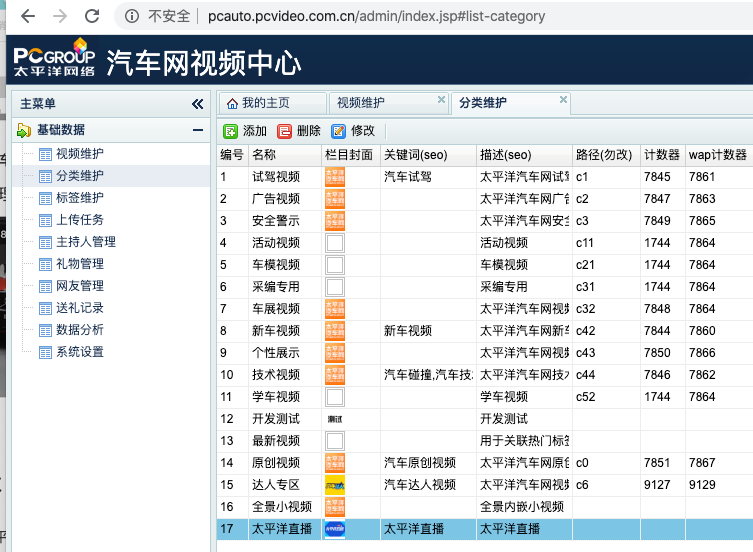The image size is (753, 552).
Task: Click the grid icon beside 视频维护
Action: (44, 154)
